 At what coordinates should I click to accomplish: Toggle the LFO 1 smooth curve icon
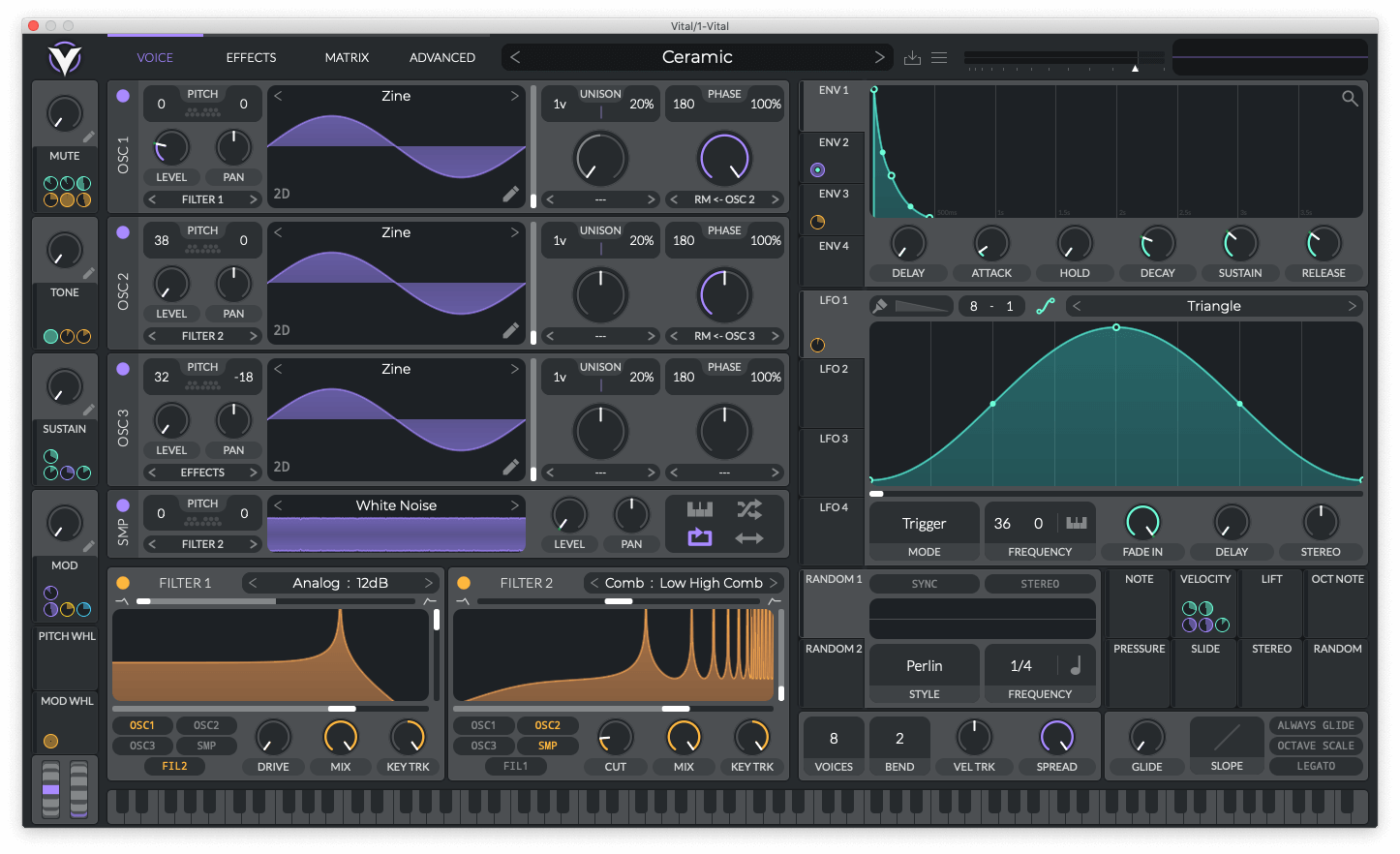(1046, 306)
